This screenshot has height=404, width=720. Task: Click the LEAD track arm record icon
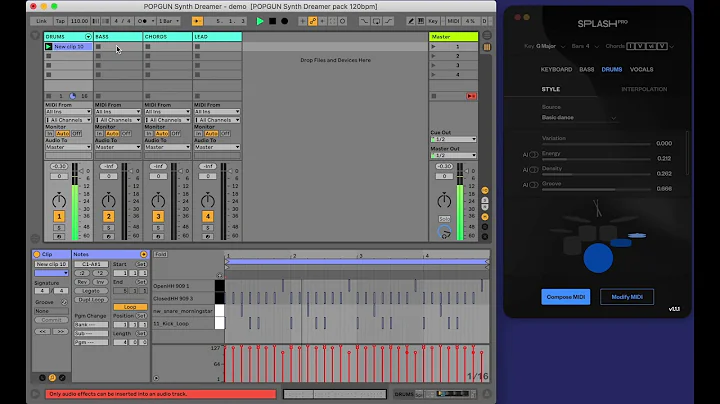coord(208,236)
